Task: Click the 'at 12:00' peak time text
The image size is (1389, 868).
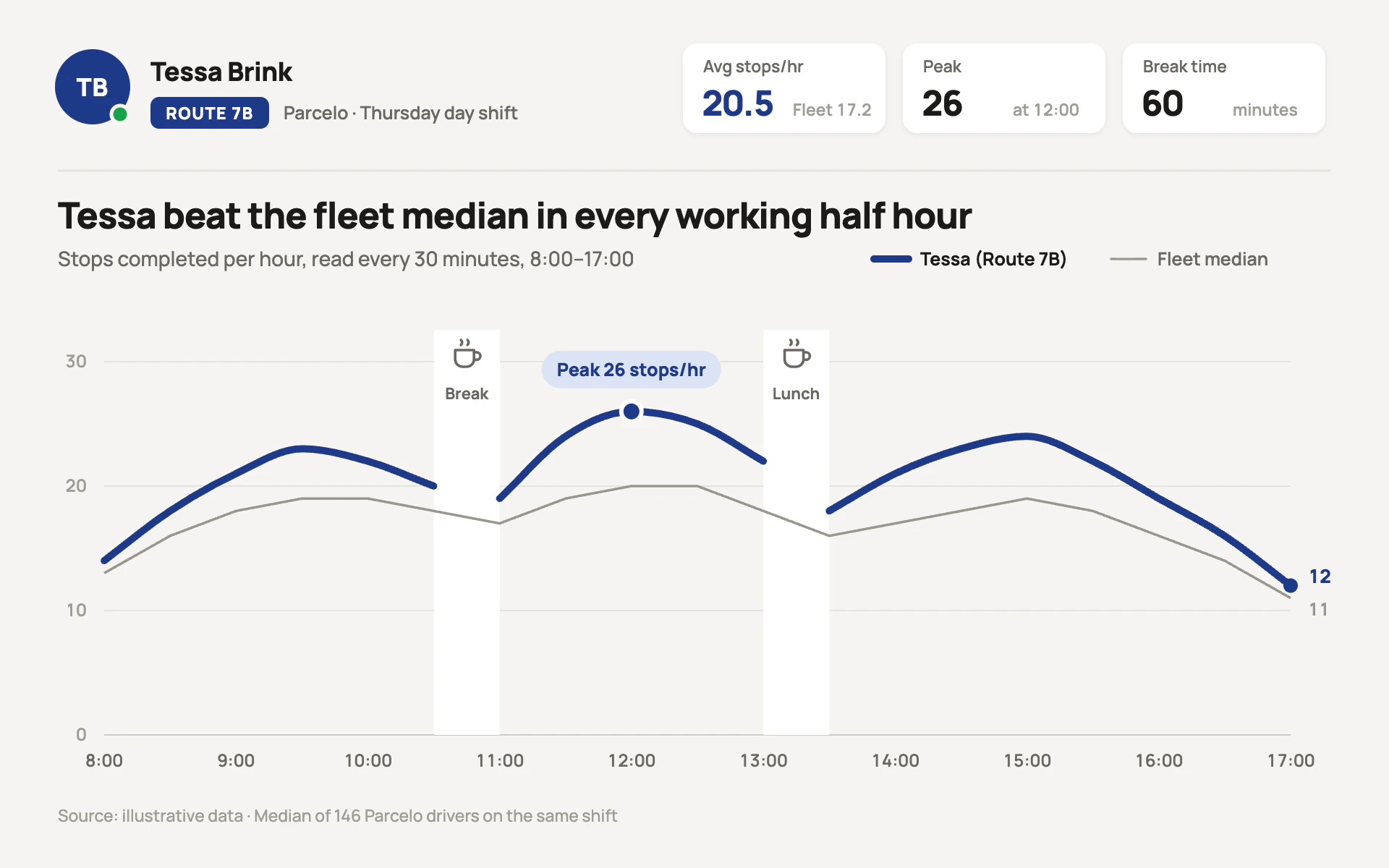Action: click(1045, 110)
